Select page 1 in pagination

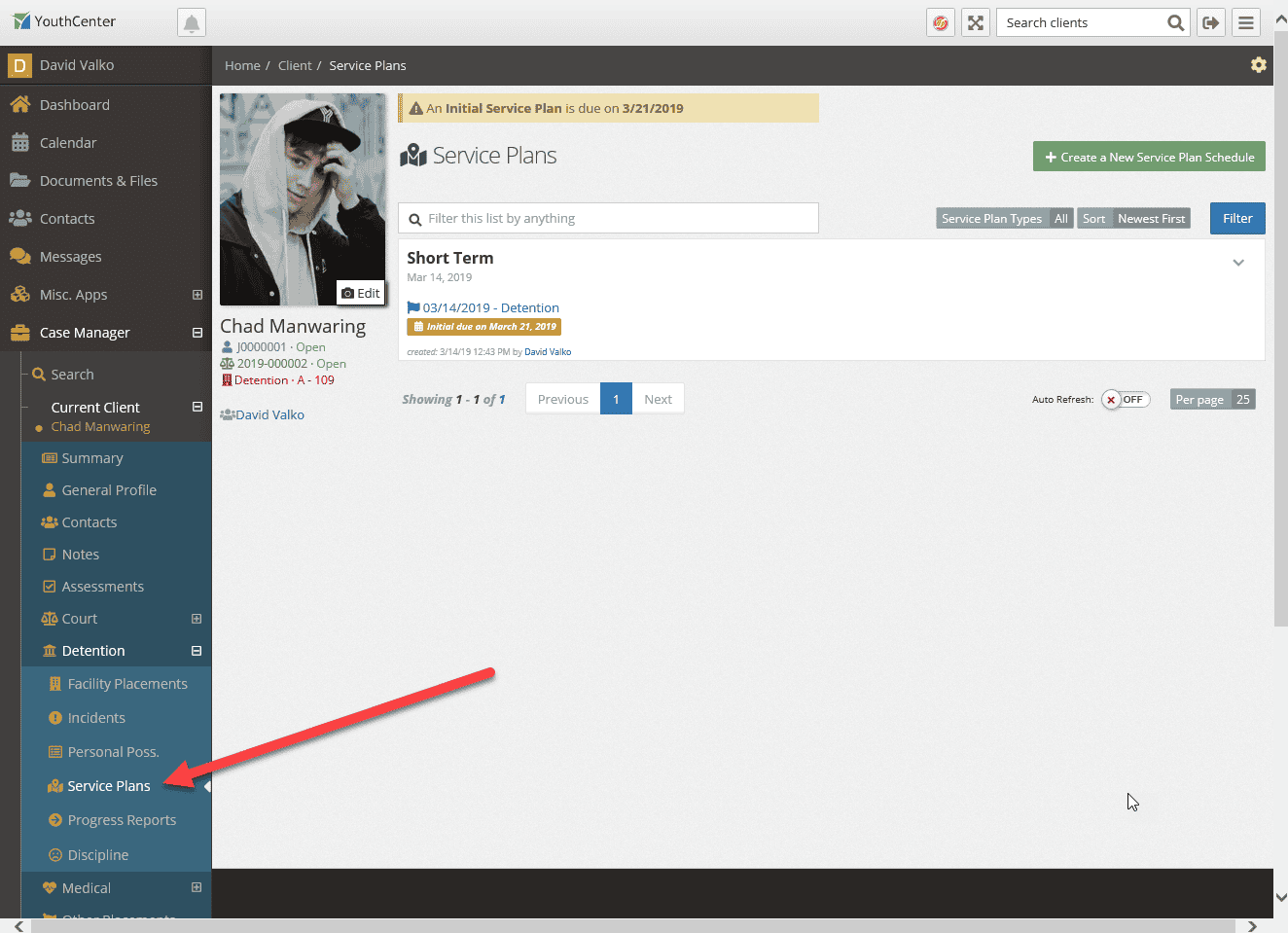coord(616,399)
